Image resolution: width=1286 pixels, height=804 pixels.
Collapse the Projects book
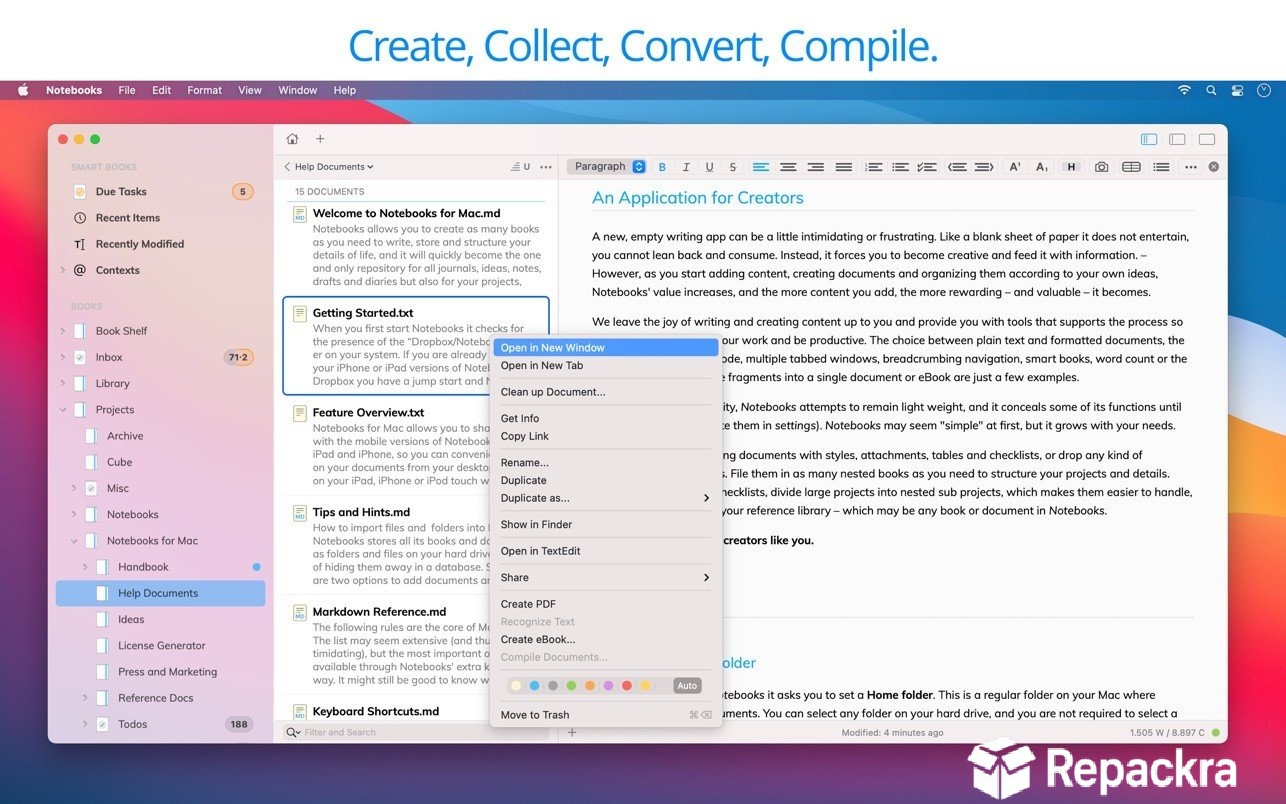(x=63, y=410)
